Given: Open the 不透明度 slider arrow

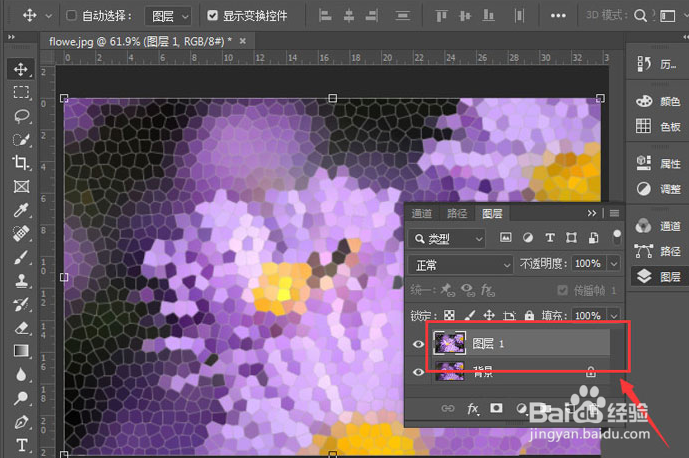Looking at the screenshot, I should pos(614,264).
